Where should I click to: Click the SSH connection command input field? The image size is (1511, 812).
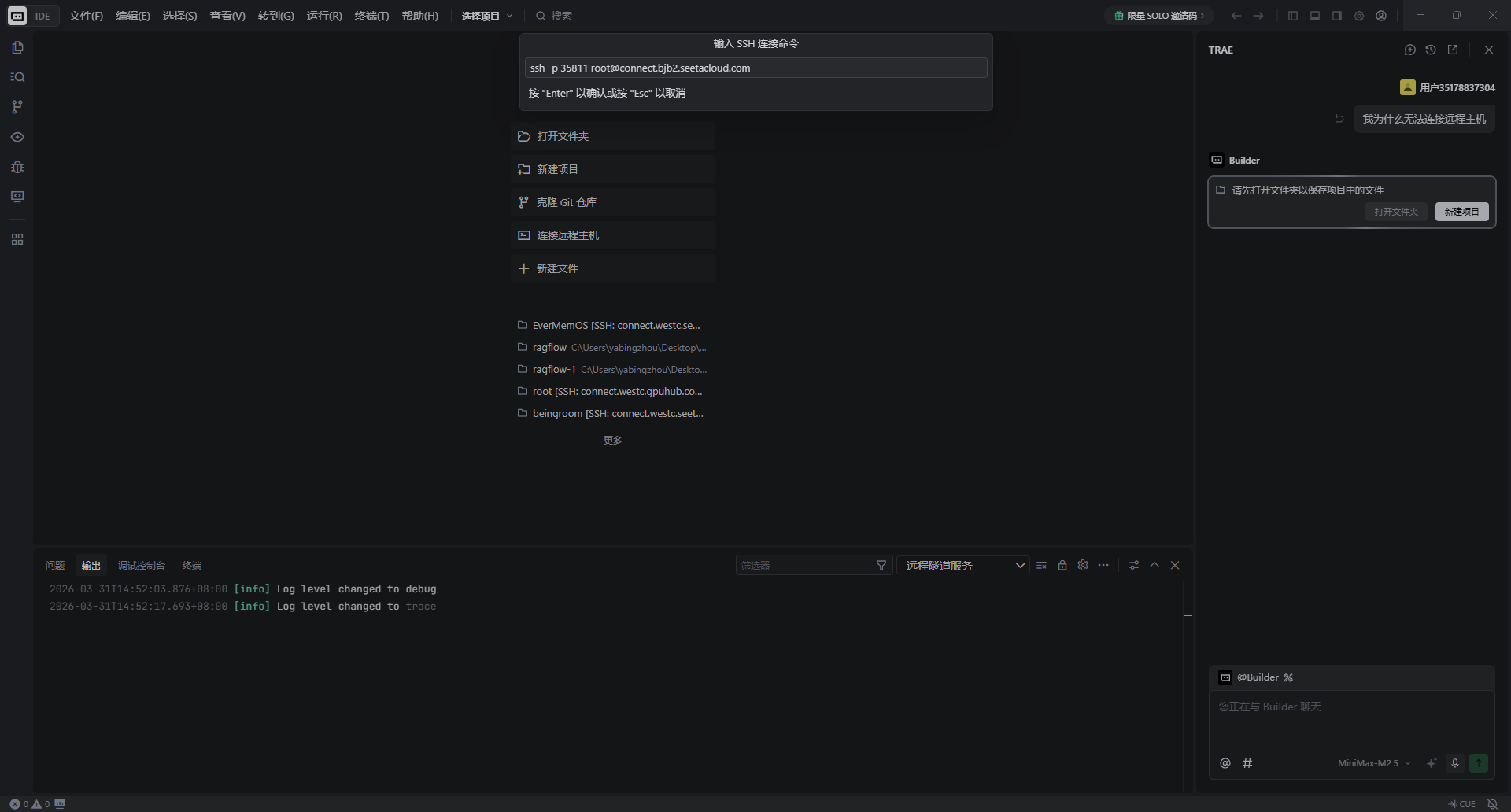[x=755, y=68]
